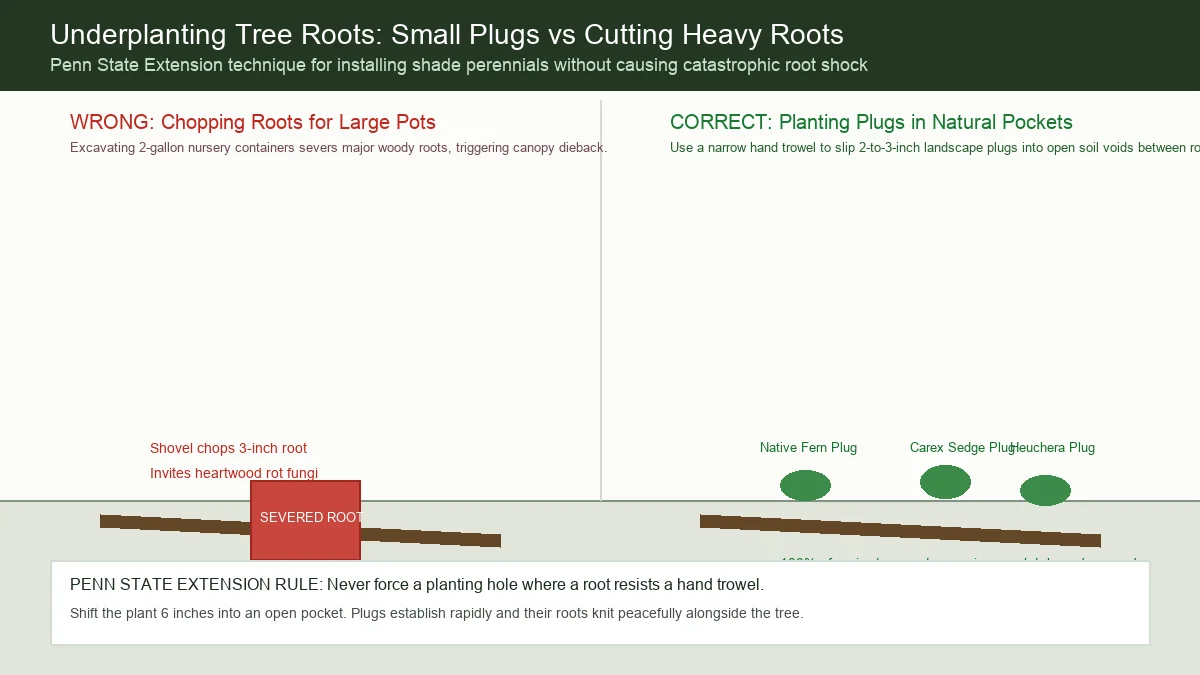This screenshot has height=675, width=1200.
Task: Click the green oval under Native Fern Plug
Action: pos(805,485)
